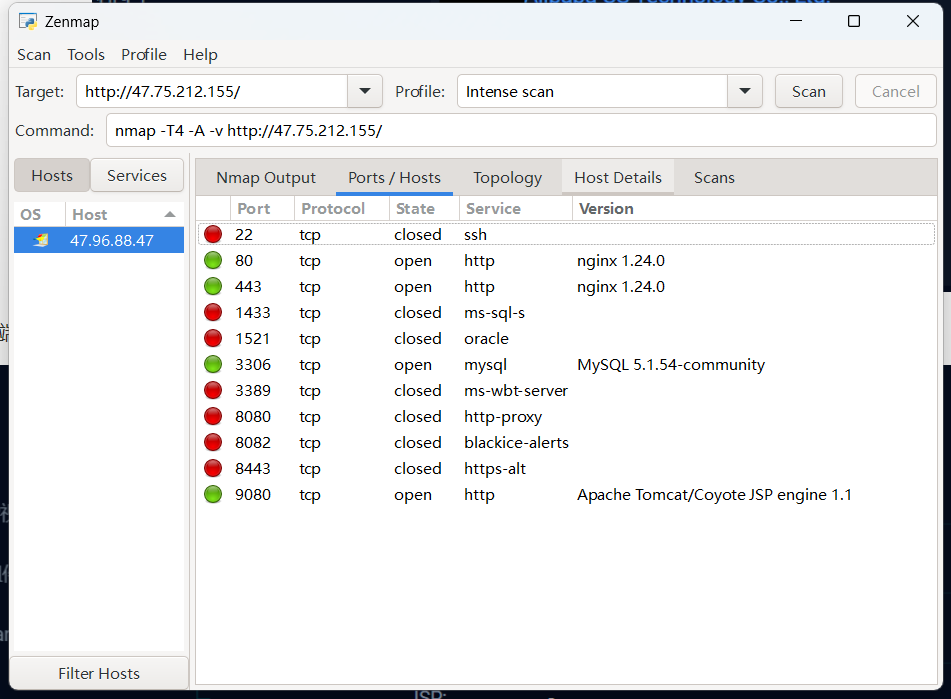Sort by the OS column header
This screenshot has width=951, height=699.
[x=39, y=215]
